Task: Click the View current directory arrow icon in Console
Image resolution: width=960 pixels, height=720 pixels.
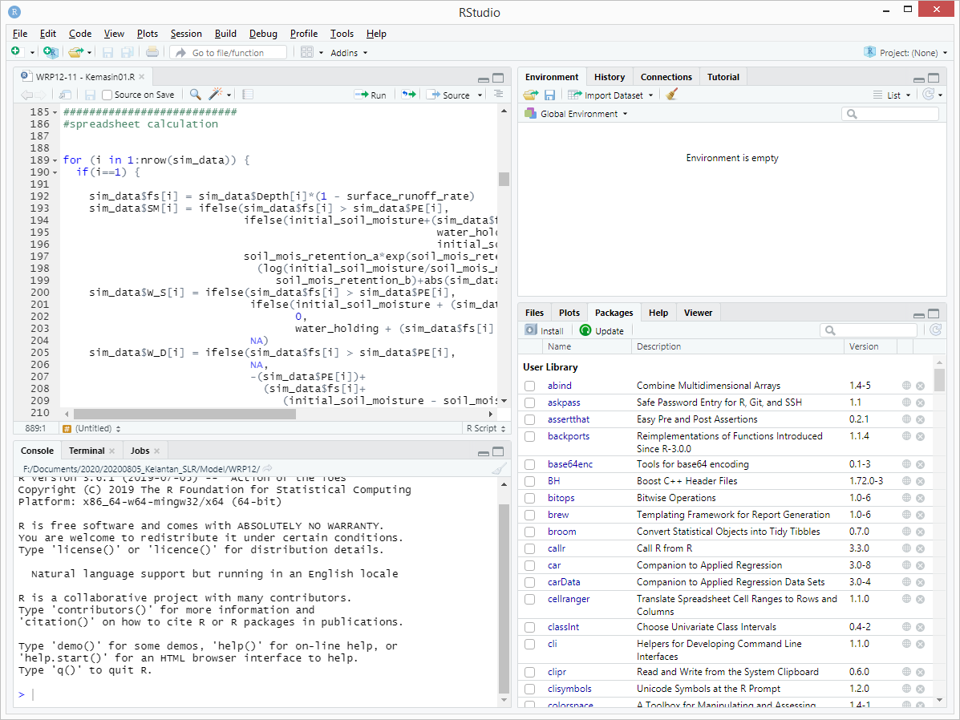Action: tap(268, 468)
